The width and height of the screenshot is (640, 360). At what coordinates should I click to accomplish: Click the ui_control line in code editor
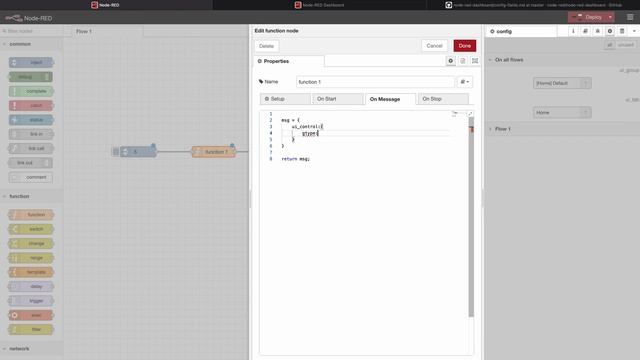pyautogui.click(x=307, y=127)
